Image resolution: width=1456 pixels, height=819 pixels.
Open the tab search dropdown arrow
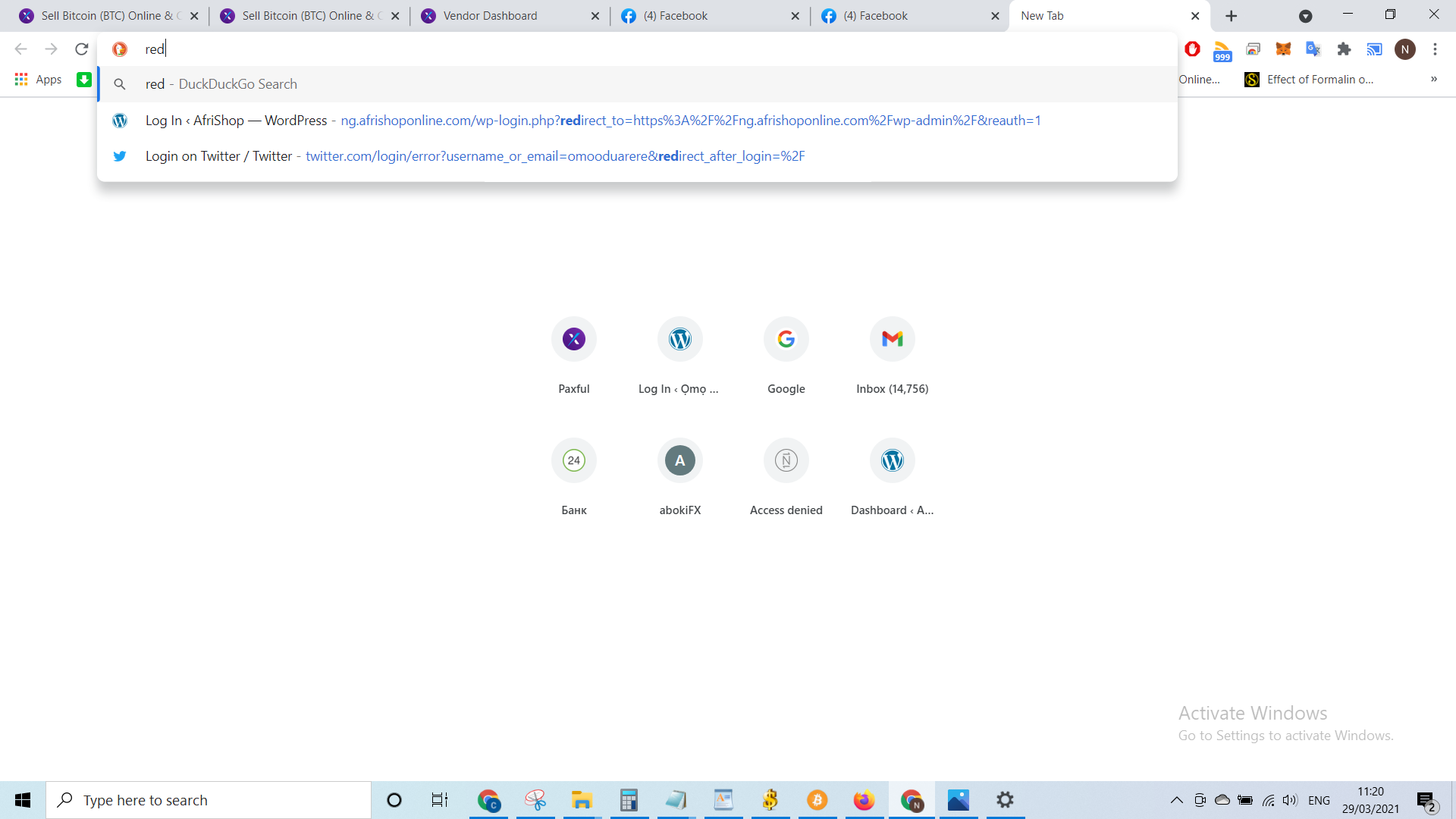pyautogui.click(x=1305, y=16)
